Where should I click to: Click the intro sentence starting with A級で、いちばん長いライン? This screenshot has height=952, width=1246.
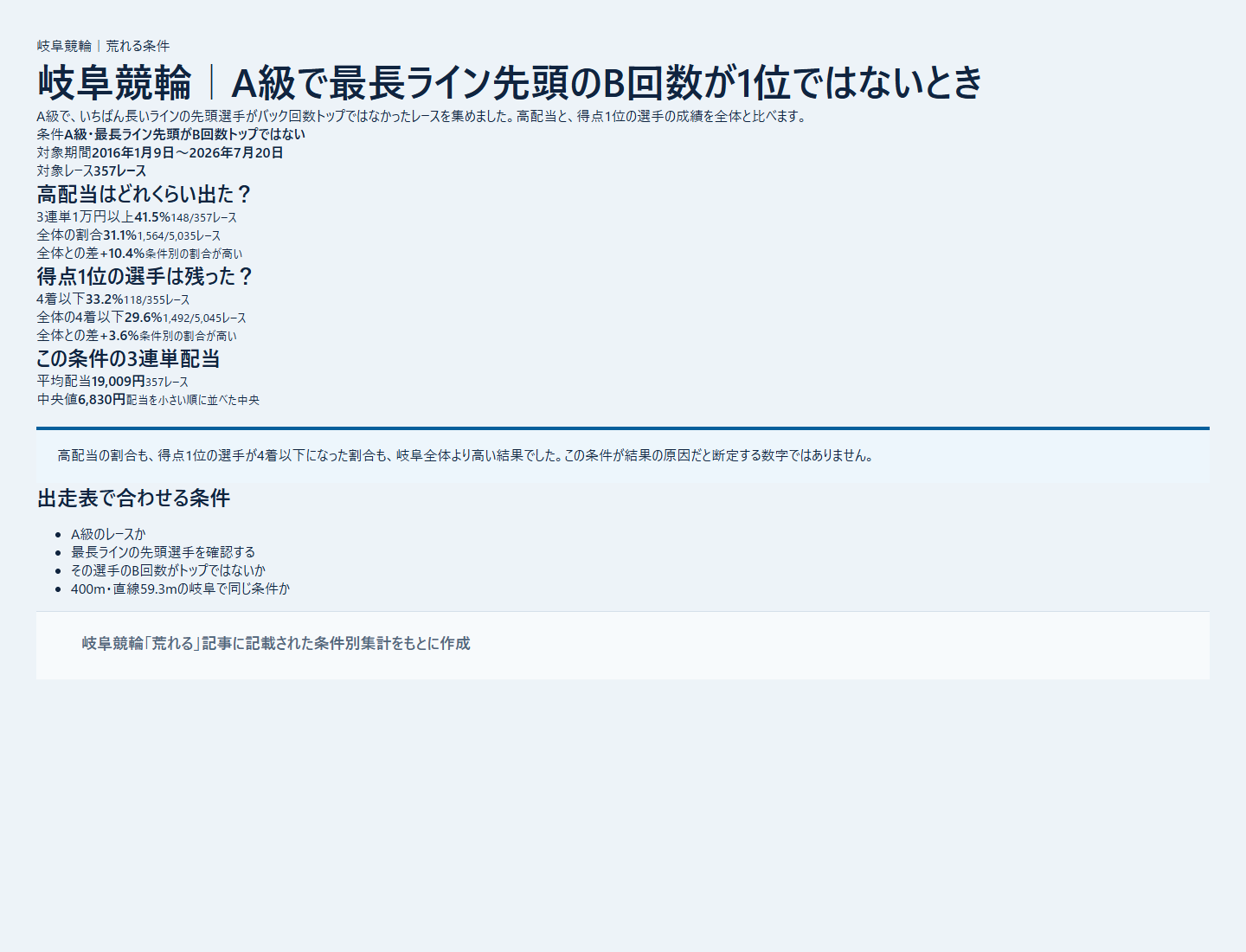click(423, 116)
